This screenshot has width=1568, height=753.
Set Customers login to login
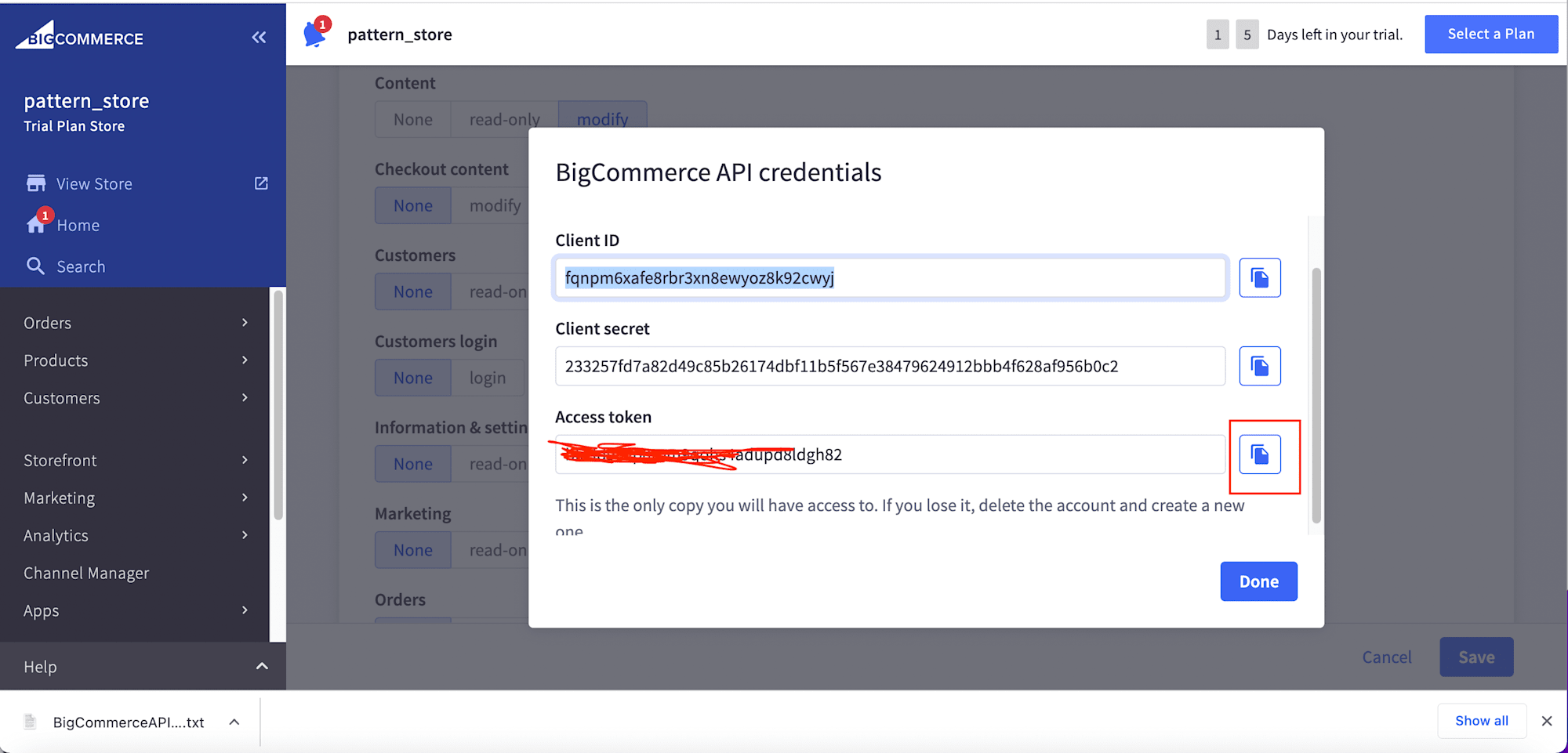point(487,378)
